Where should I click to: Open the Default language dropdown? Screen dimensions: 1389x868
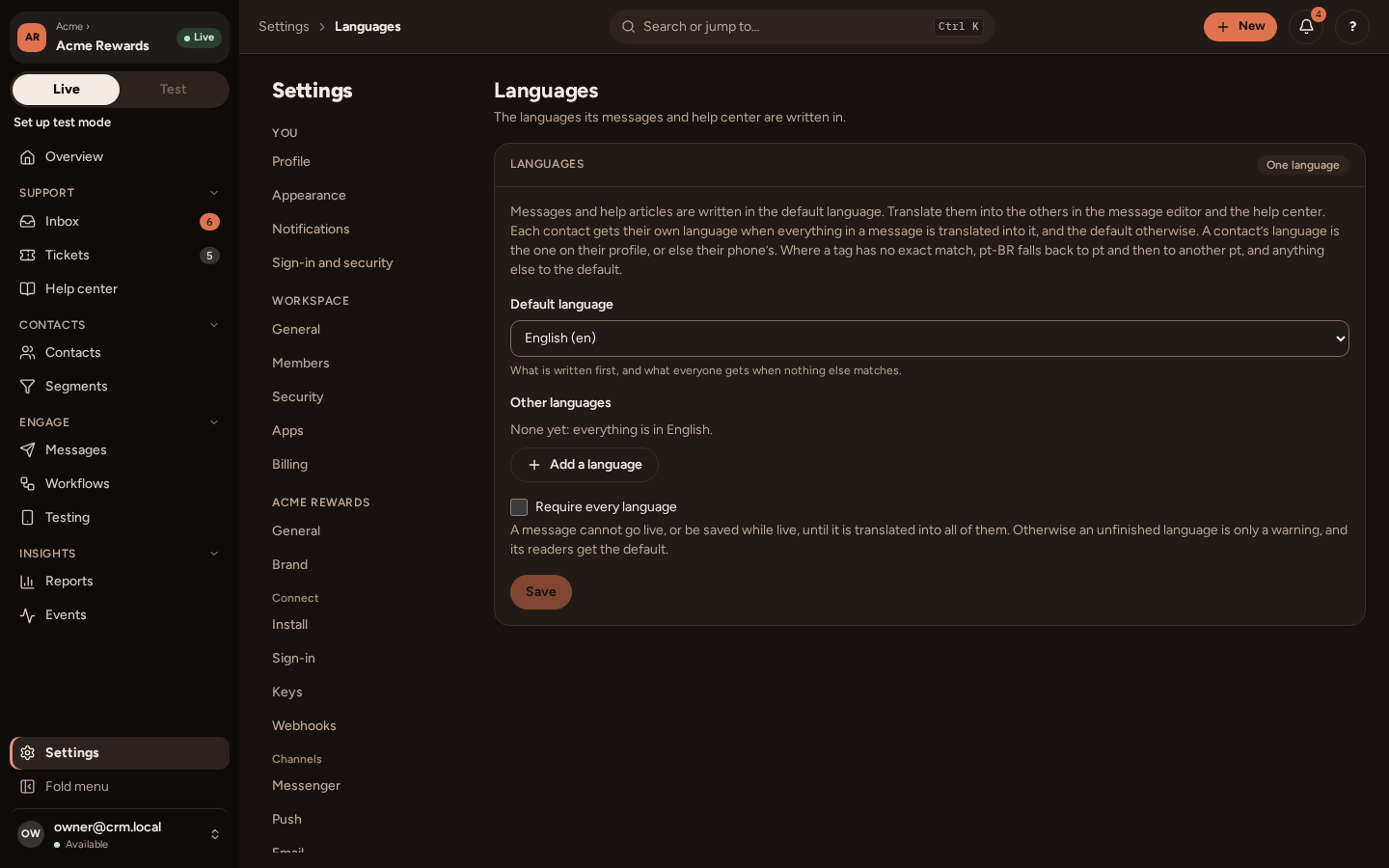click(x=930, y=339)
